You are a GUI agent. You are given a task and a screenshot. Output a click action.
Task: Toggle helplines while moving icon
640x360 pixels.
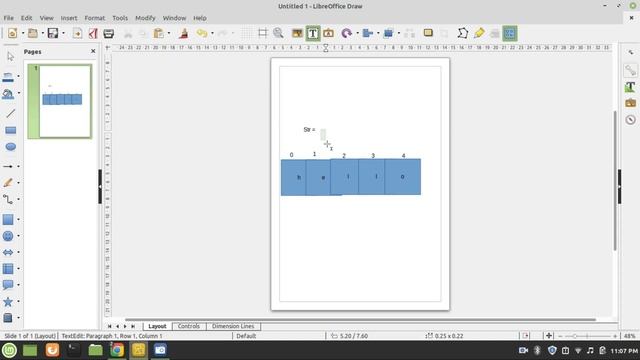pos(263,33)
